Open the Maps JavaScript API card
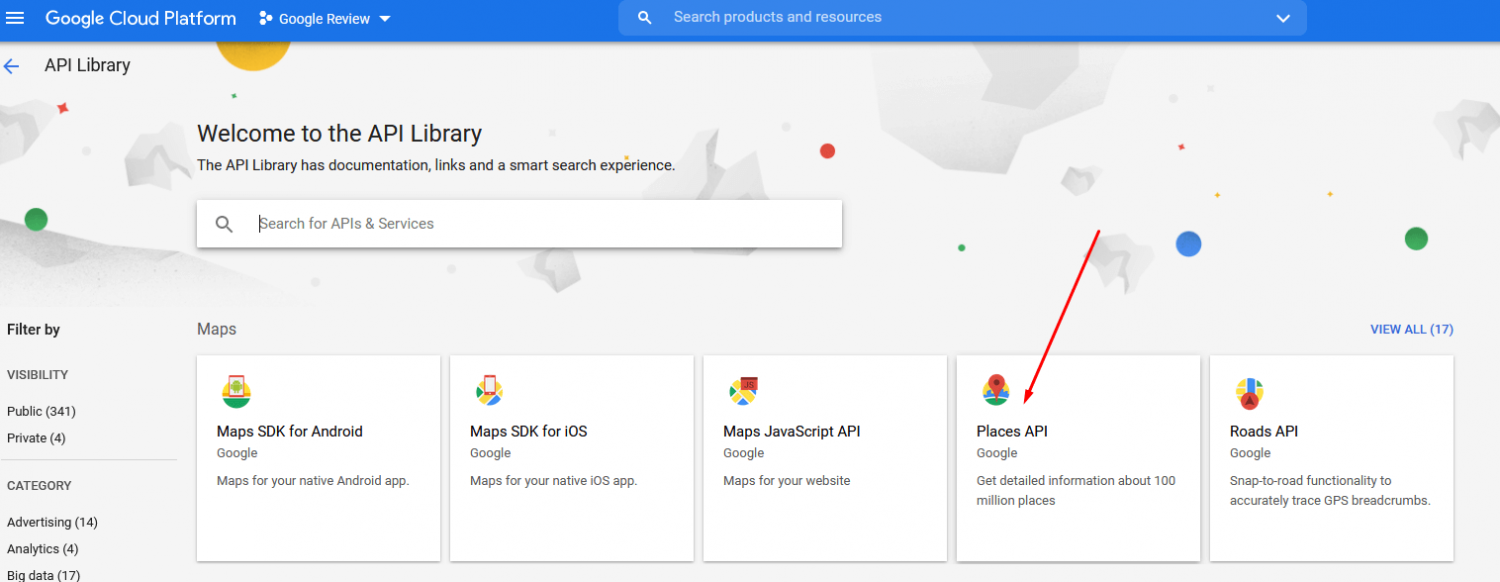Viewport: 1500px width, 582px height. (x=825, y=457)
